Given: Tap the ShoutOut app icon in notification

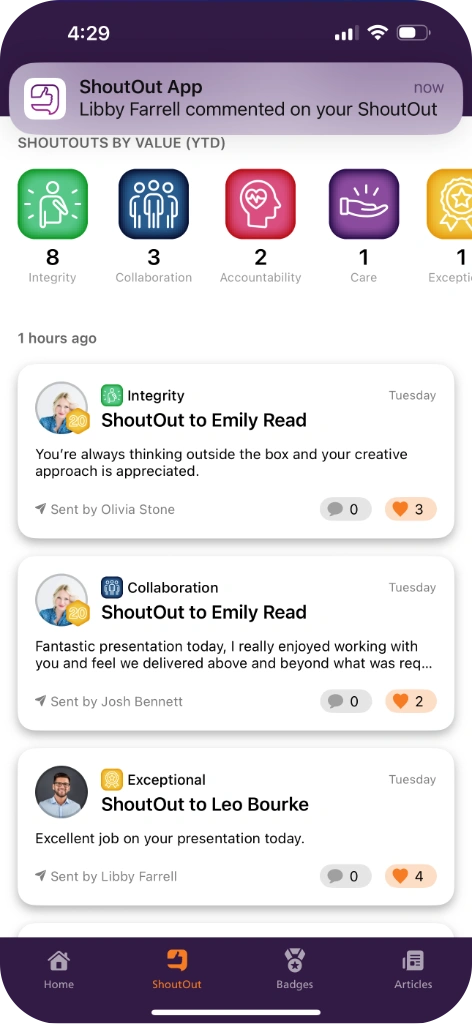Looking at the screenshot, I should point(45,99).
